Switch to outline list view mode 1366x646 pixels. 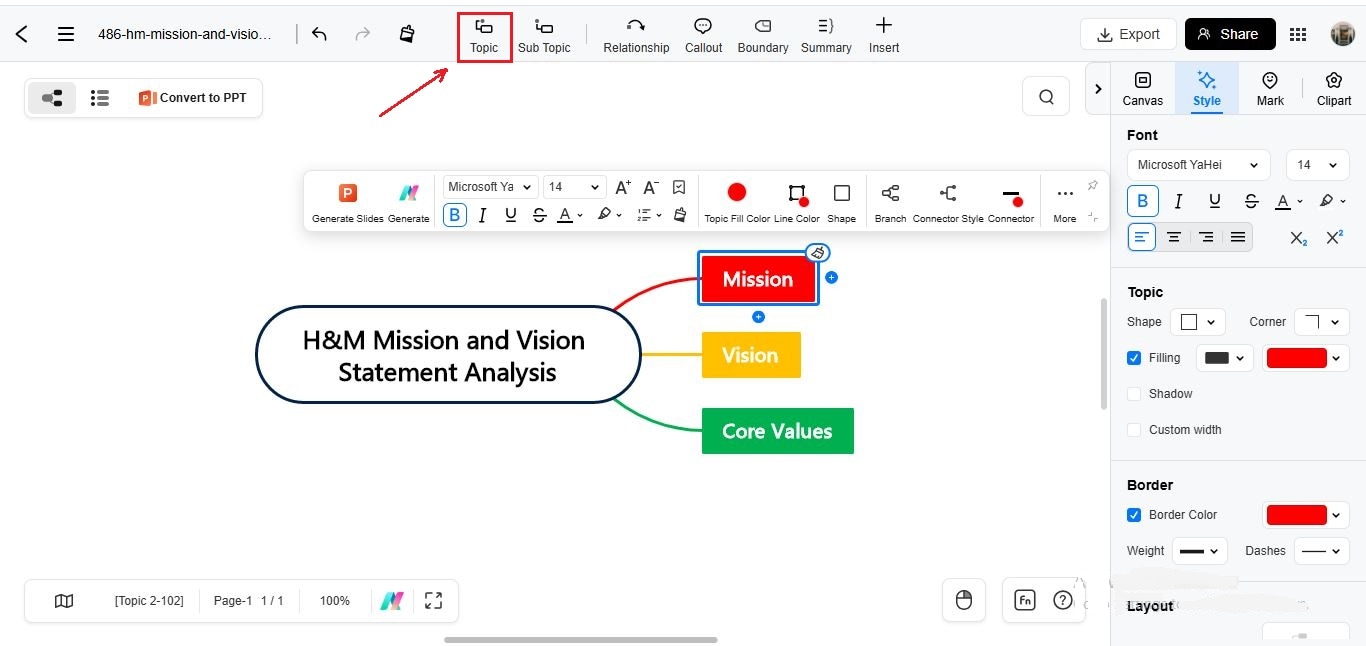100,98
